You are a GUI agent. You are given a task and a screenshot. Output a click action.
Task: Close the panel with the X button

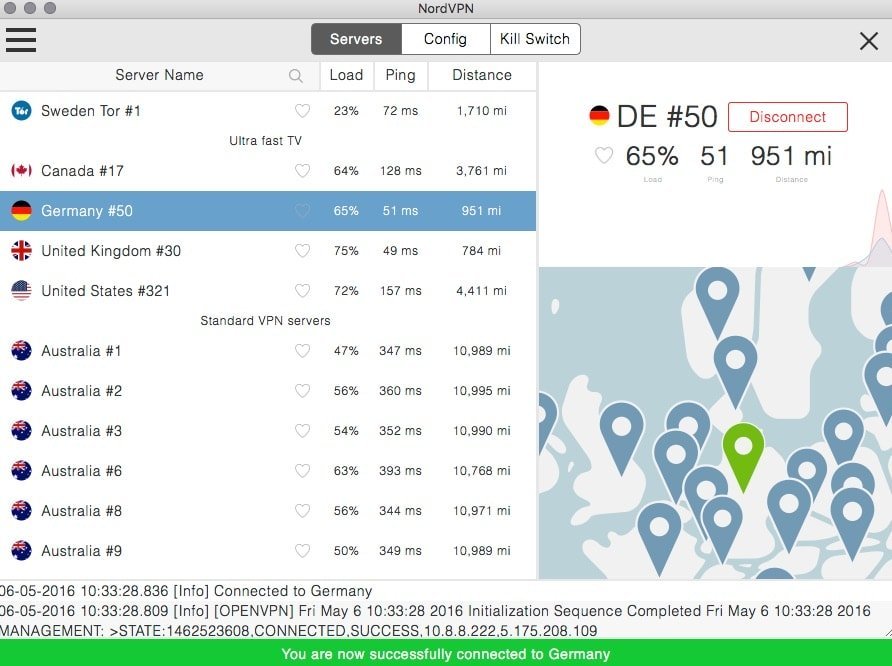pyautogui.click(x=869, y=40)
